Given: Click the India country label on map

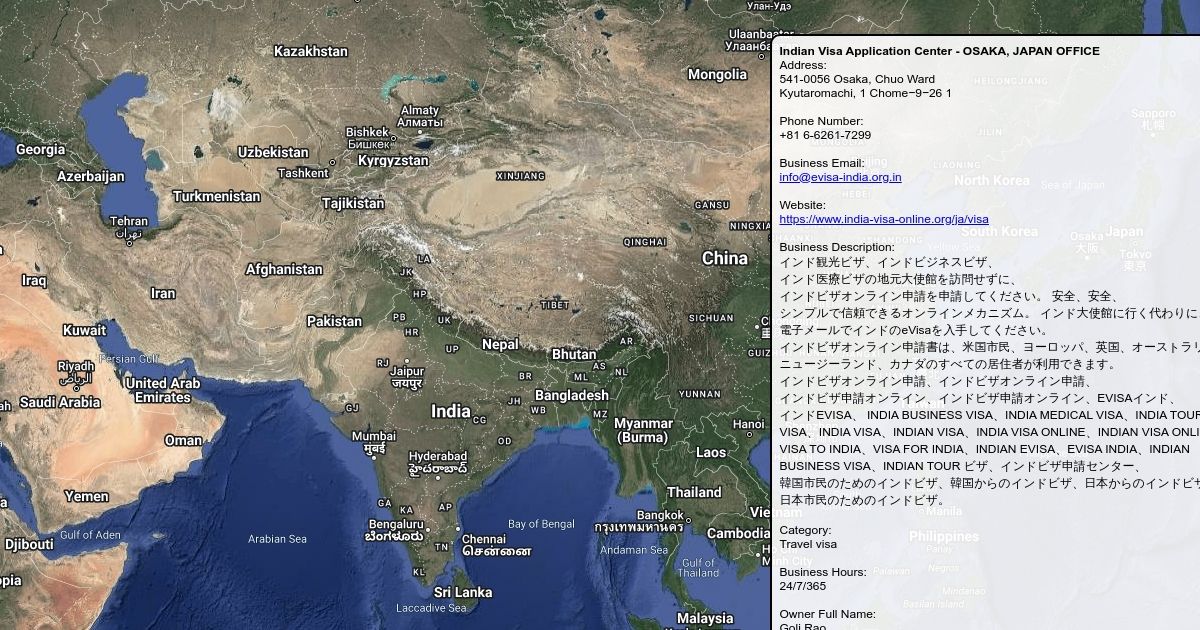Looking at the screenshot, I should [x=450, y=411].
